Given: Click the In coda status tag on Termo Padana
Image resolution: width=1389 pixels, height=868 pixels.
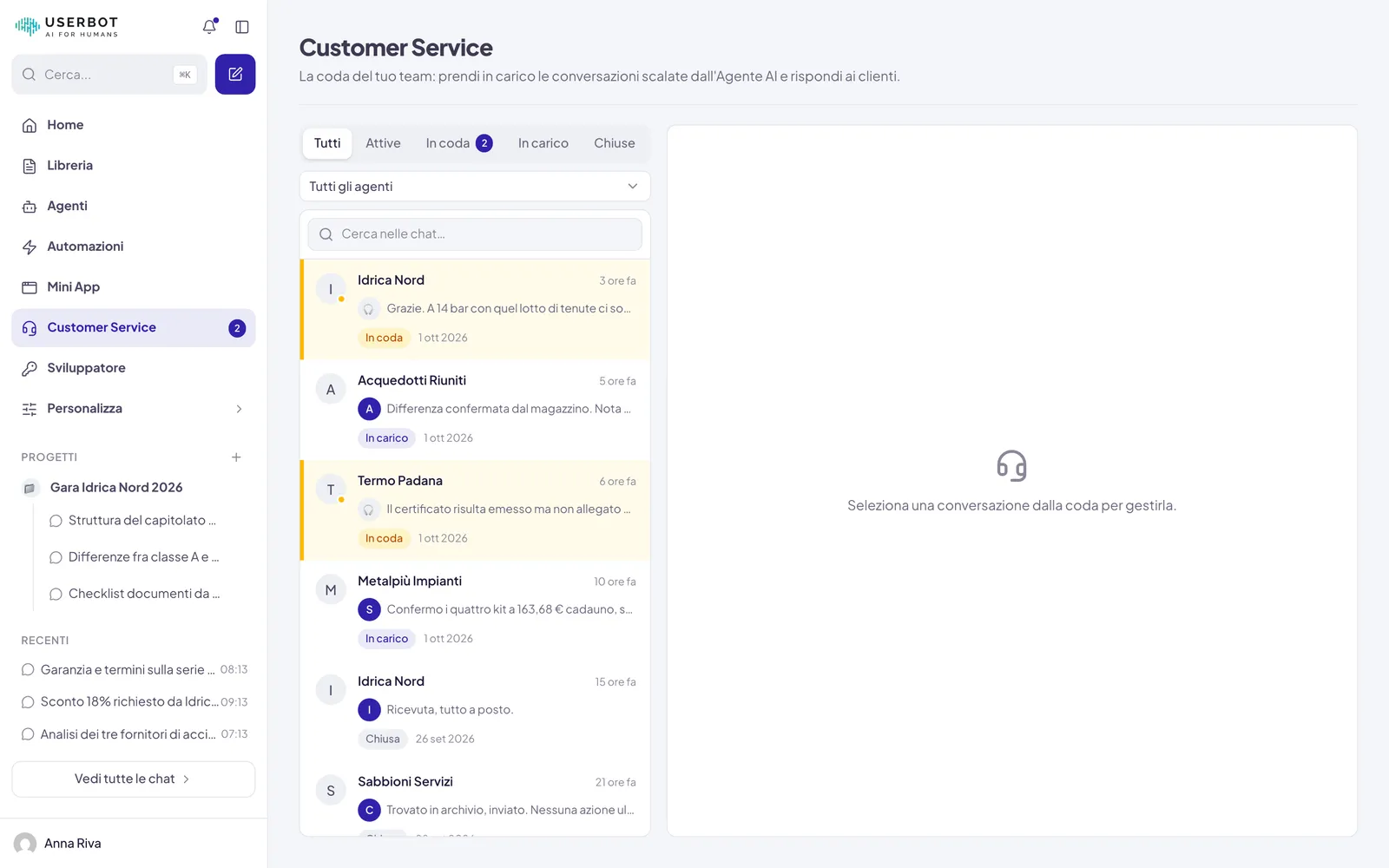Looking at the screenshot, I should tap(384, 538).
